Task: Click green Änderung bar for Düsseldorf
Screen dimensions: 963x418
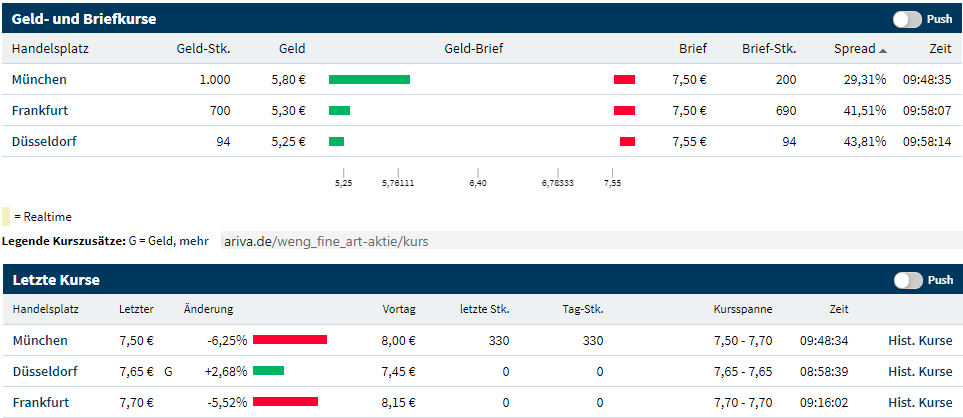Action: tap(268, 372)
